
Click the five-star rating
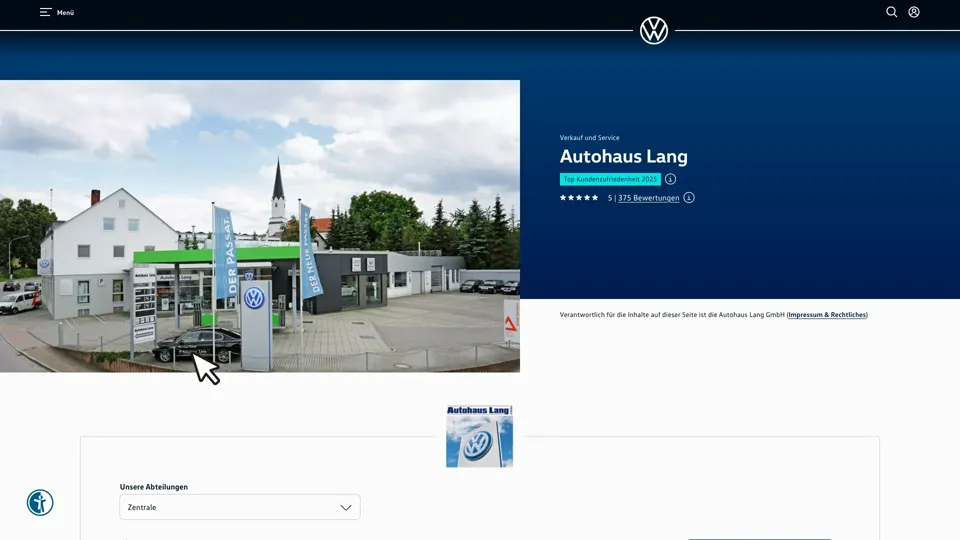point(579,198)
